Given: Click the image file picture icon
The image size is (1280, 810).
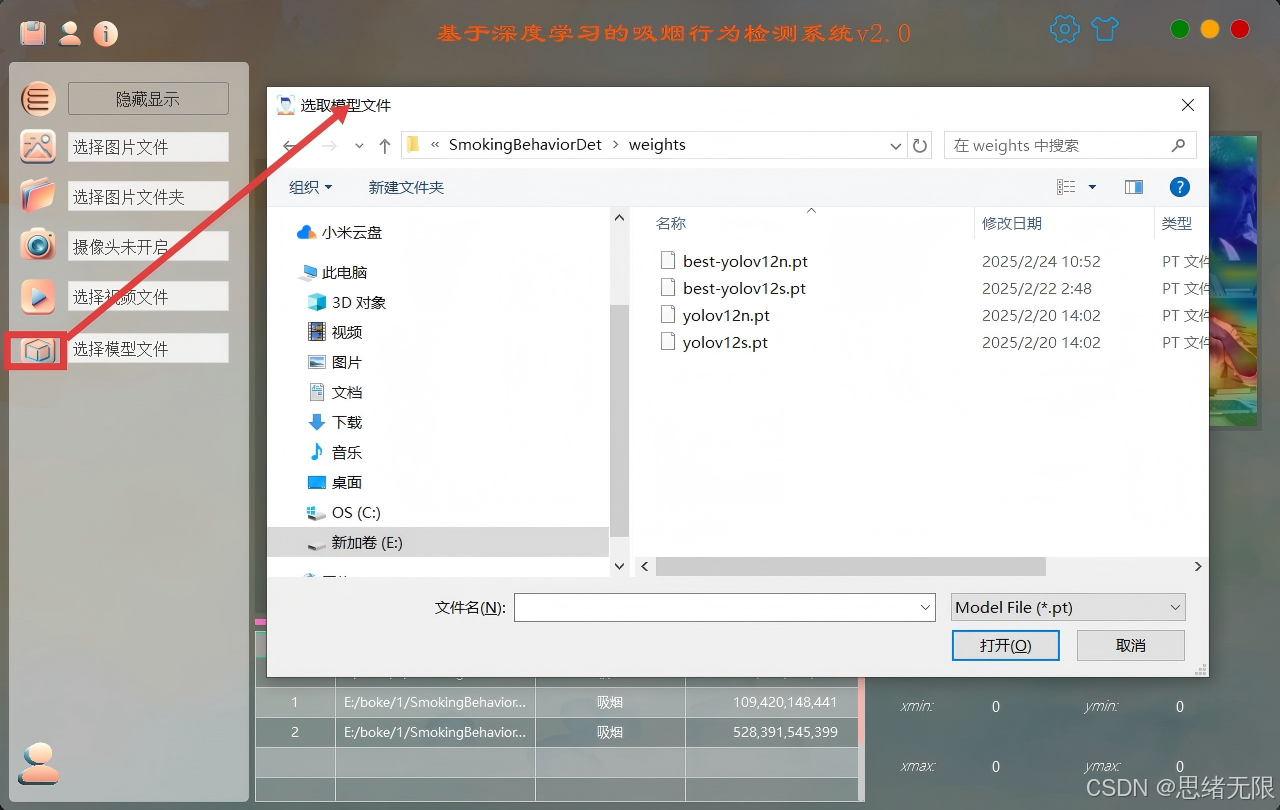Looking at the screenshot, I should (38, 146).
